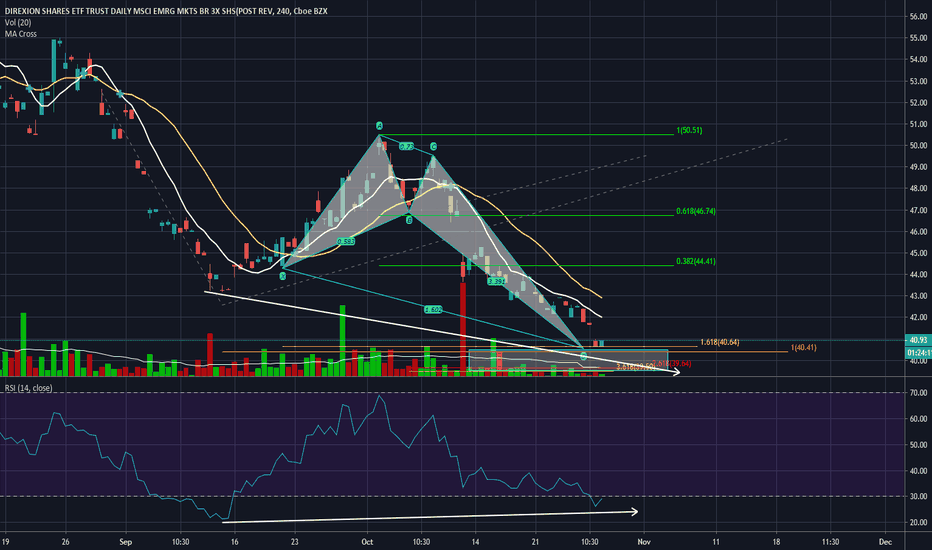932x550 pixels.
Task: Click the harmonic pattern point D marker
Action: coord(584,356)
